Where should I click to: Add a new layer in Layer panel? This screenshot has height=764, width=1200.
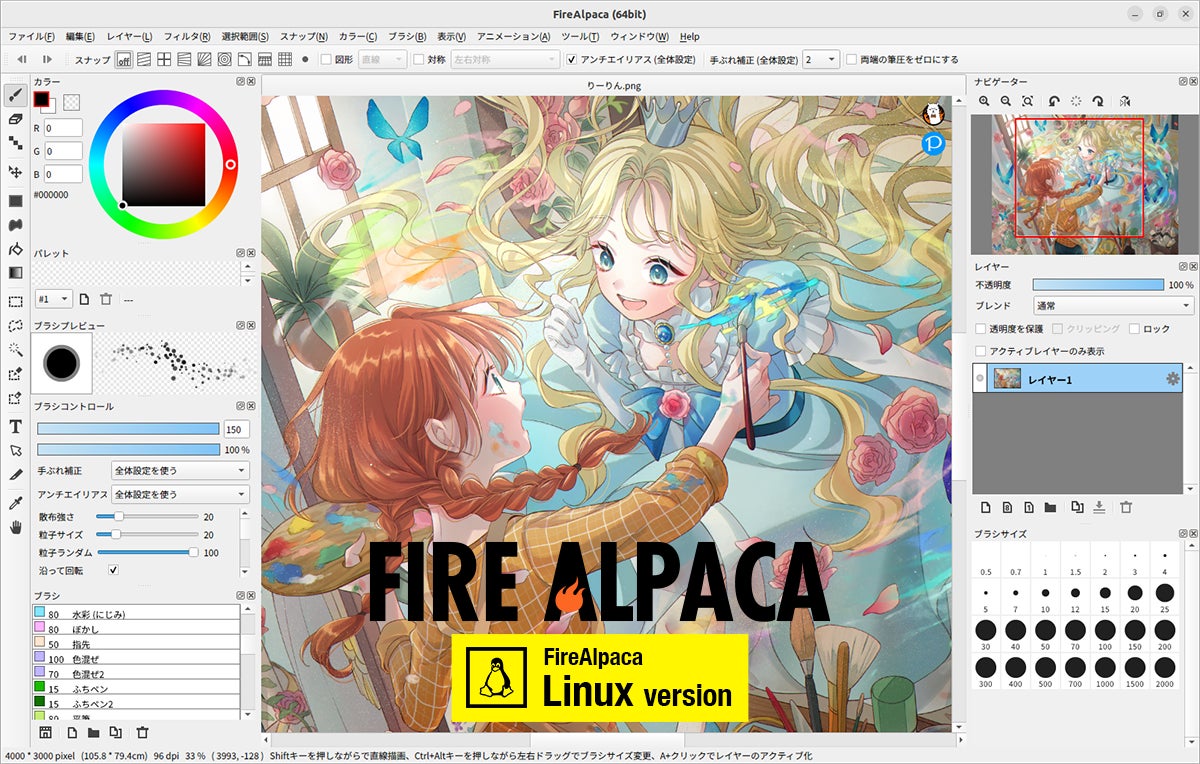tap(985, 507)
